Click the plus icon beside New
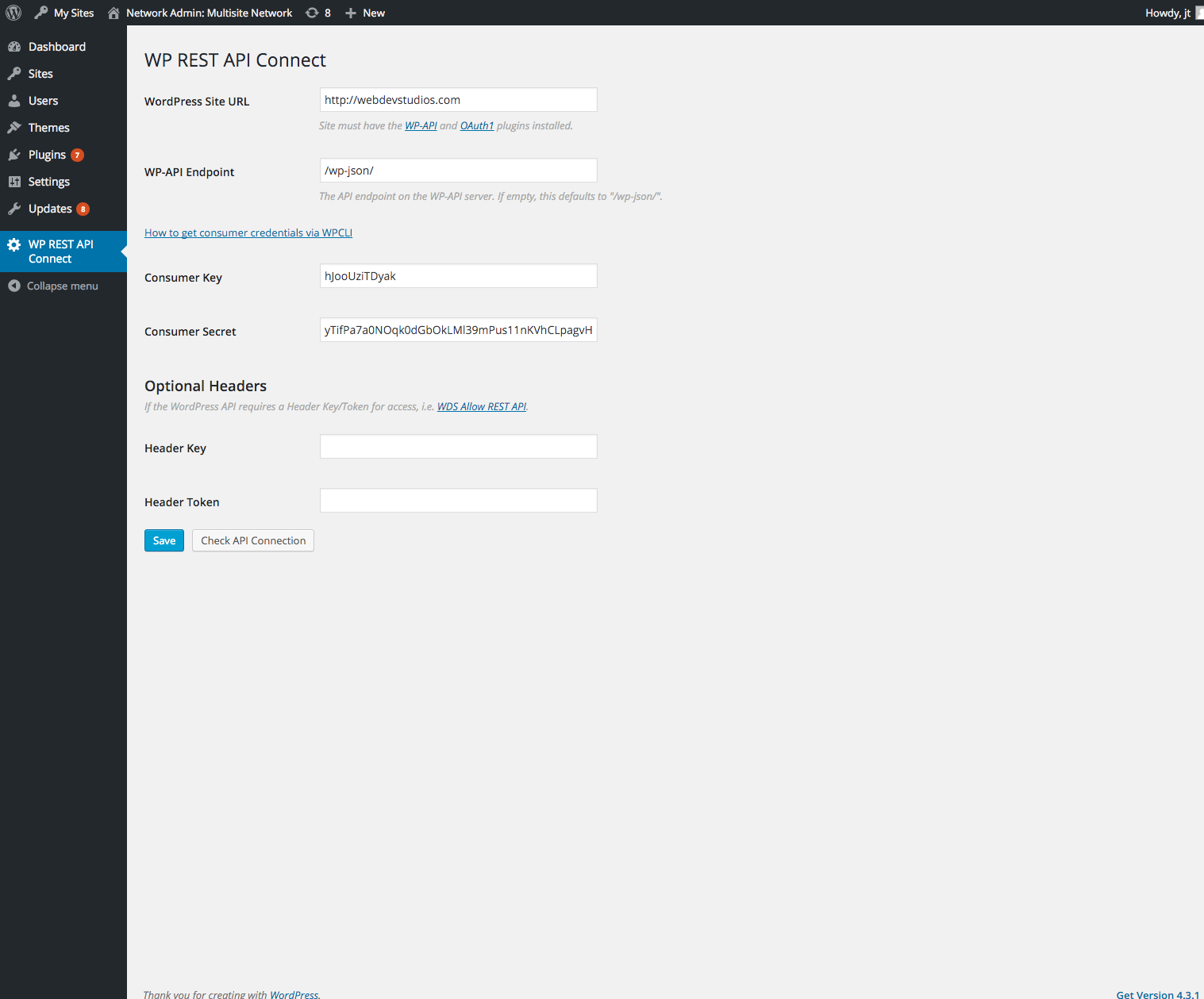1204x999 pixels. [351, 13]
